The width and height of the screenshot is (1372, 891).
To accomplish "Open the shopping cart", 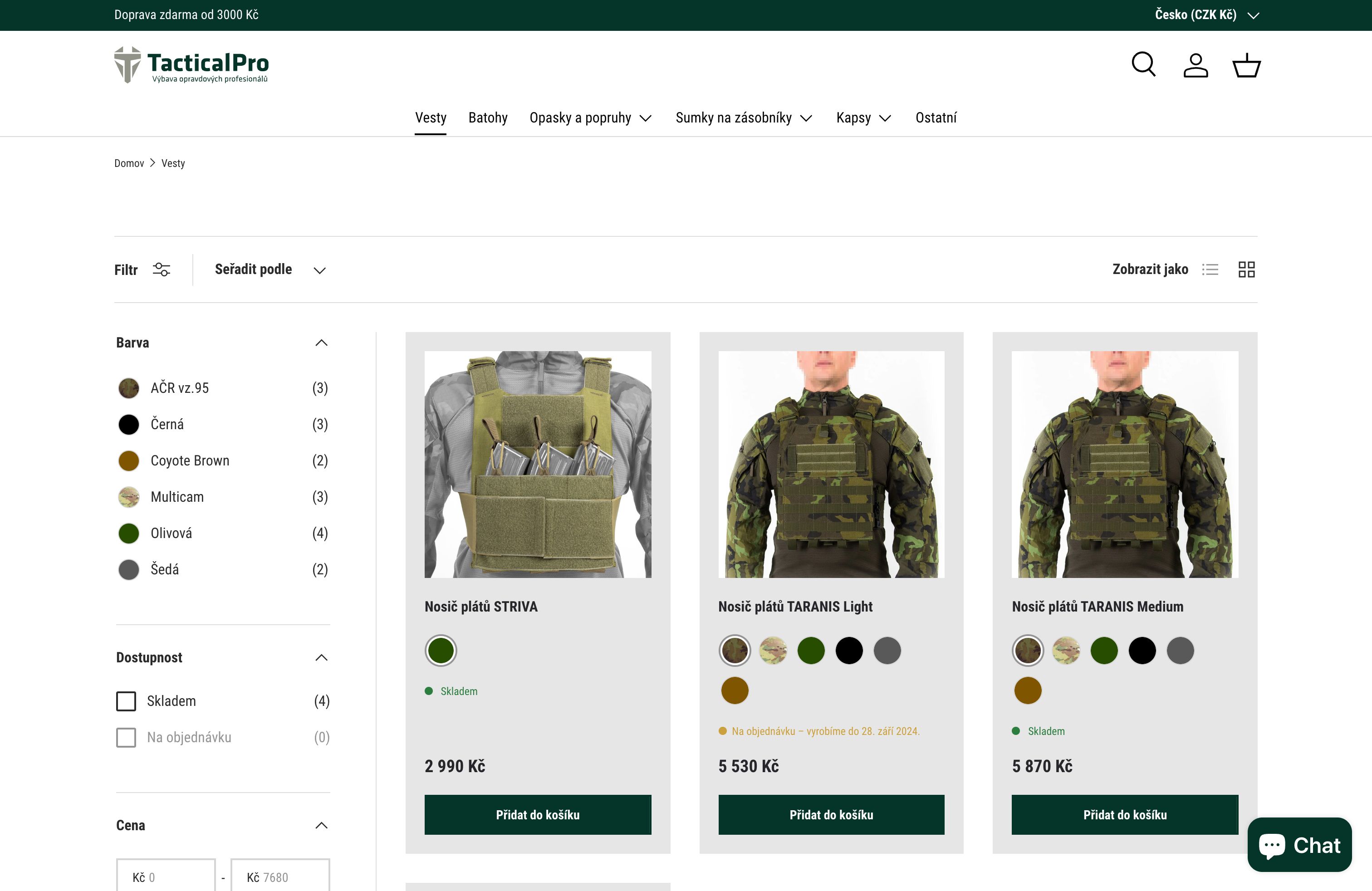I will pyautogui.click(x=1246, y=64).
